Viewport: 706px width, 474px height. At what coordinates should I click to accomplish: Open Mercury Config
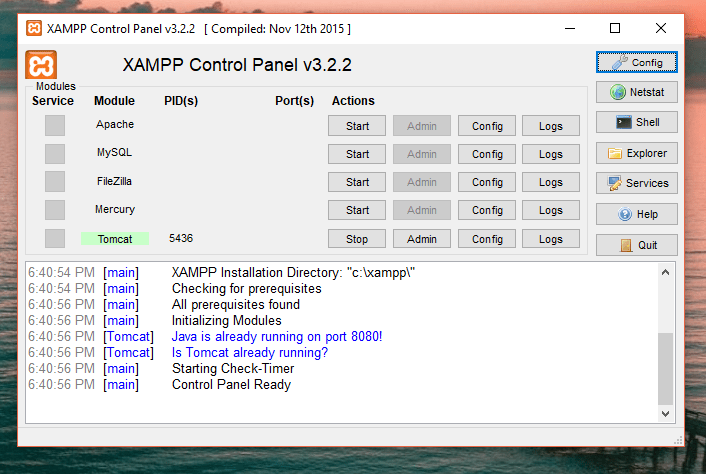[487, 210]
